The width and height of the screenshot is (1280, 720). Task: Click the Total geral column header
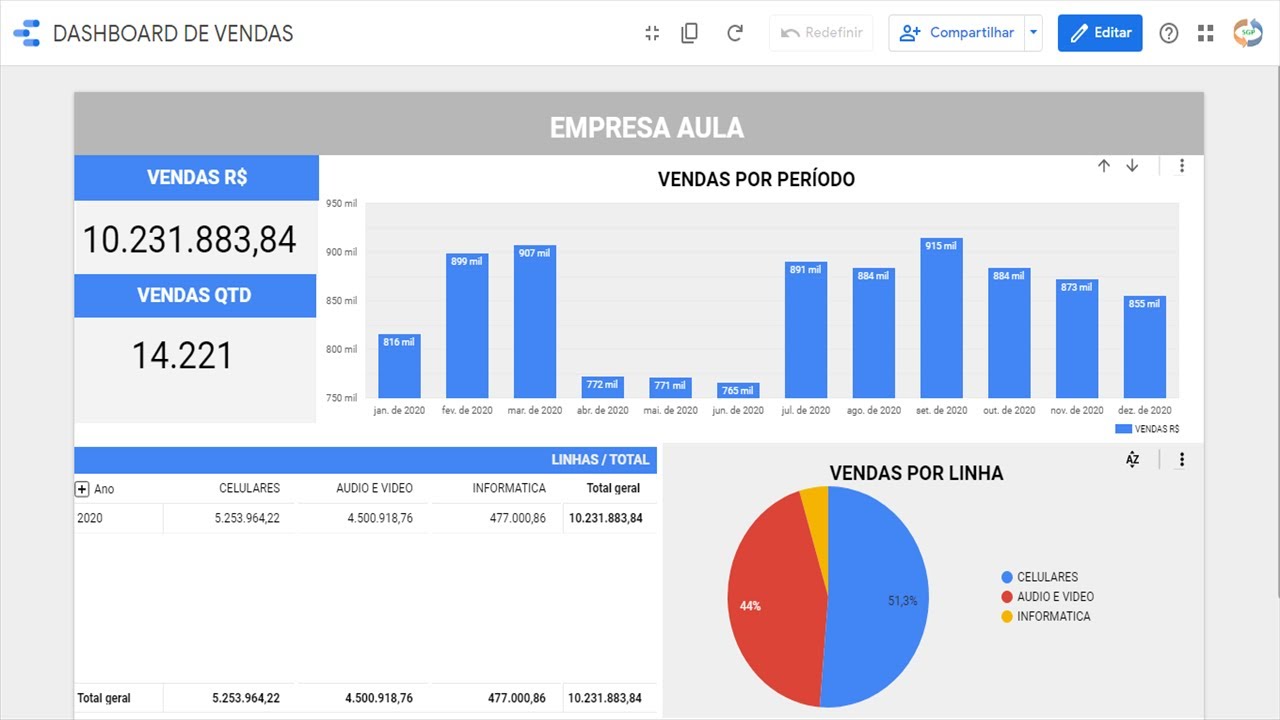coord(613,489)
